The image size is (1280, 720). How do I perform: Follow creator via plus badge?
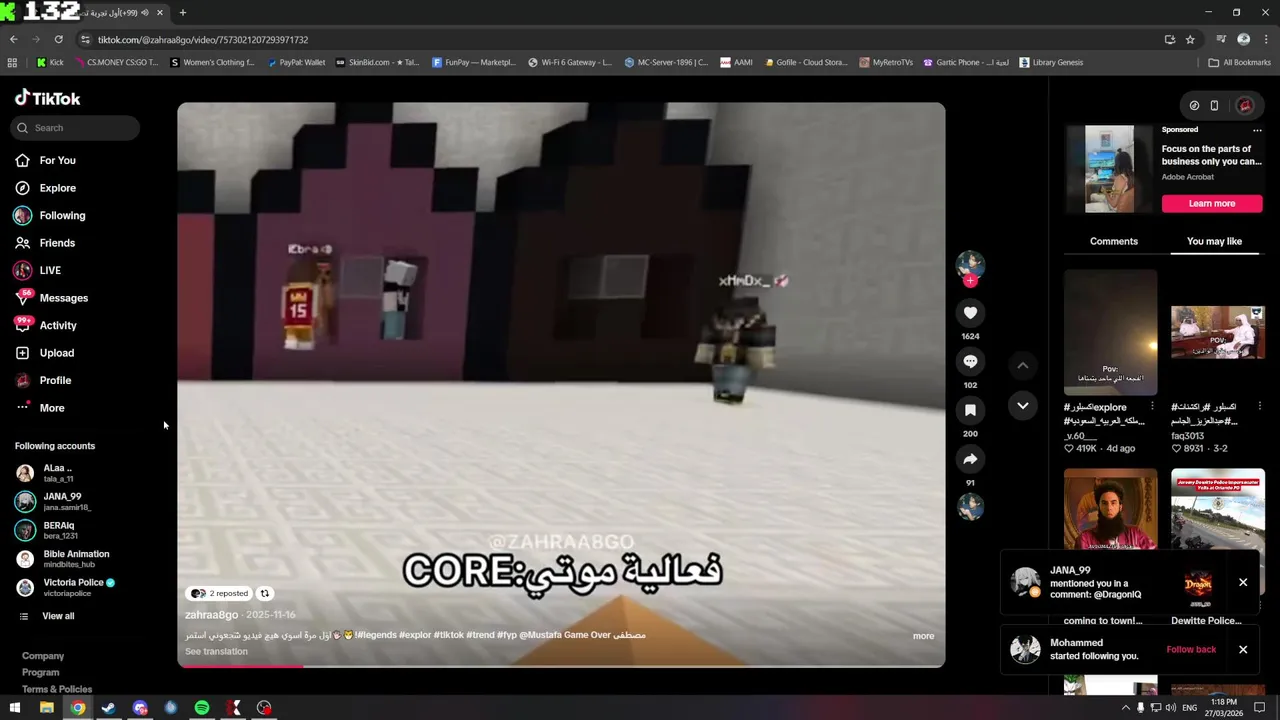970,281
